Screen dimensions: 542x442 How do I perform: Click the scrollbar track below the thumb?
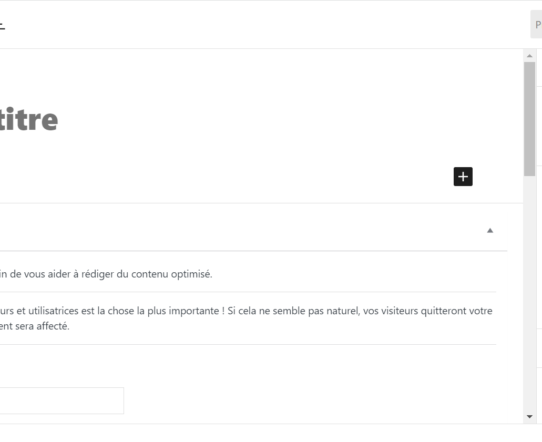click(x=529, y=294)
